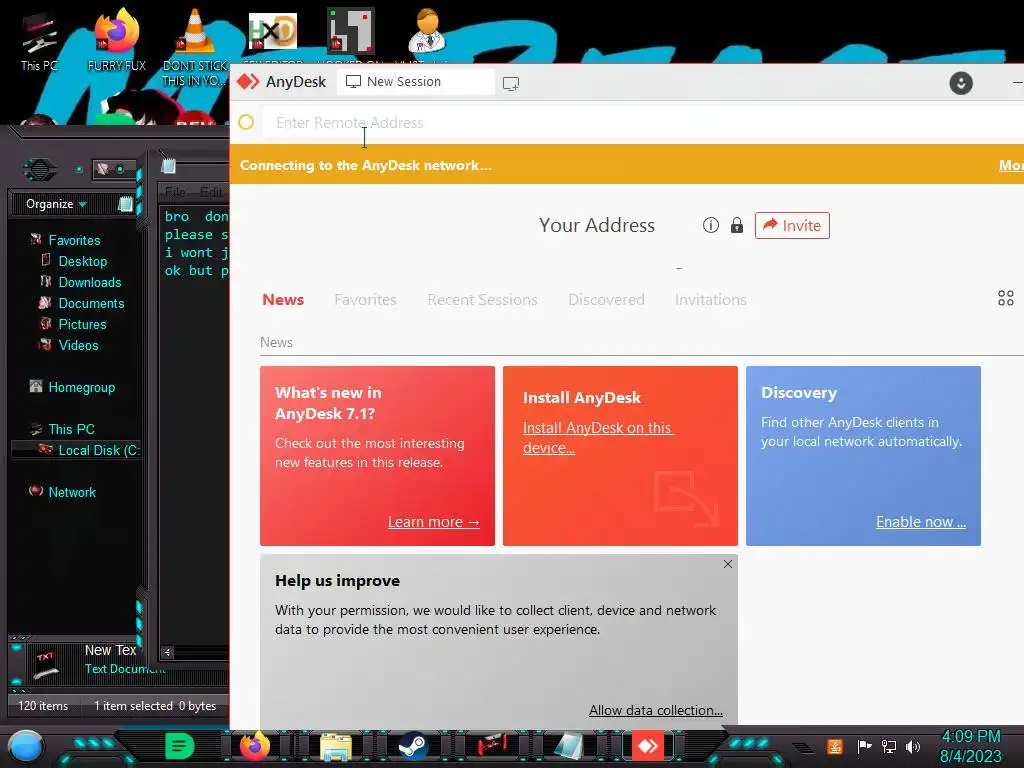Open the New Session tab
Image resolution: width=1024 pixels, height=768 pixels.
coord(415,82)
